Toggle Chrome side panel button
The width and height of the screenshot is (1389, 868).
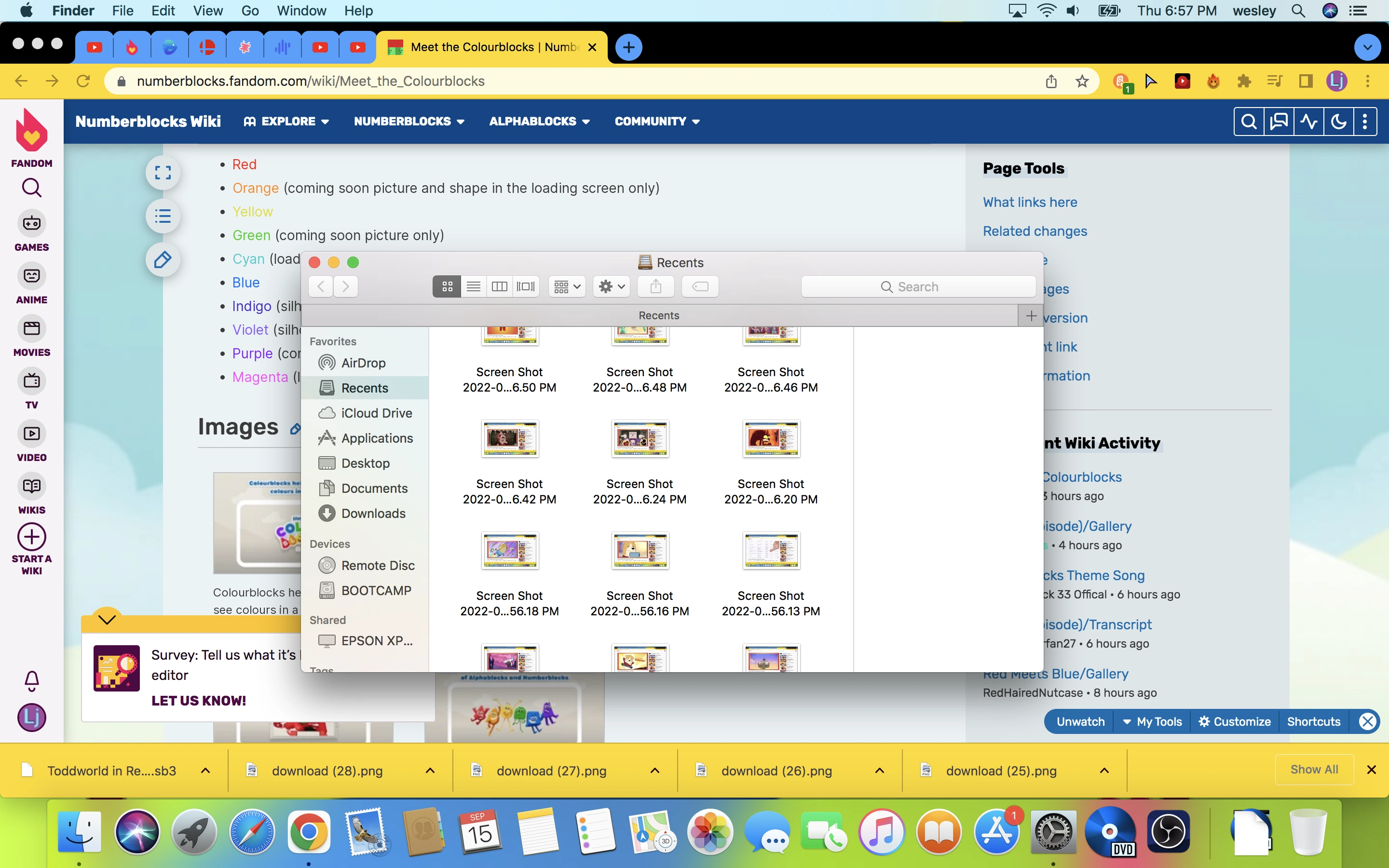click(x=1306, y=81)
